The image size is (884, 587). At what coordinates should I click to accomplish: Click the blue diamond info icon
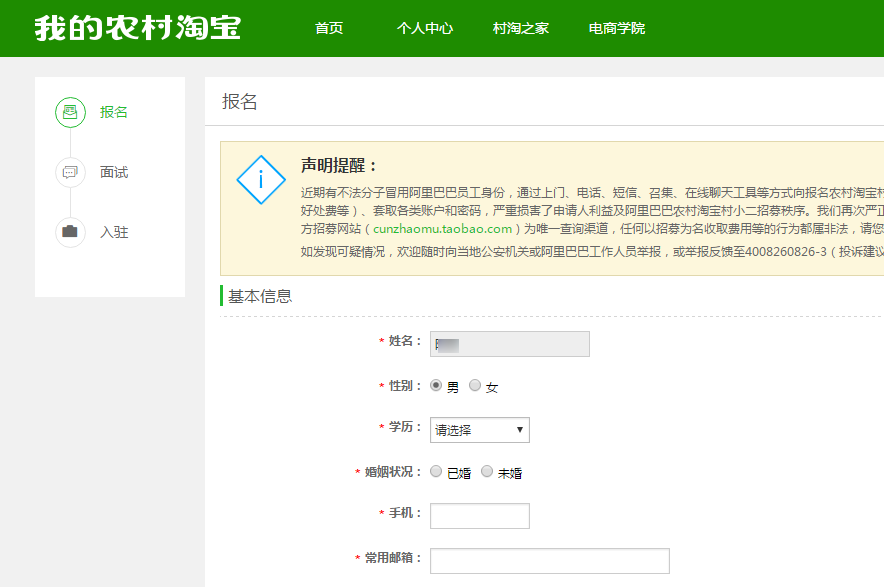click(260, 180)
